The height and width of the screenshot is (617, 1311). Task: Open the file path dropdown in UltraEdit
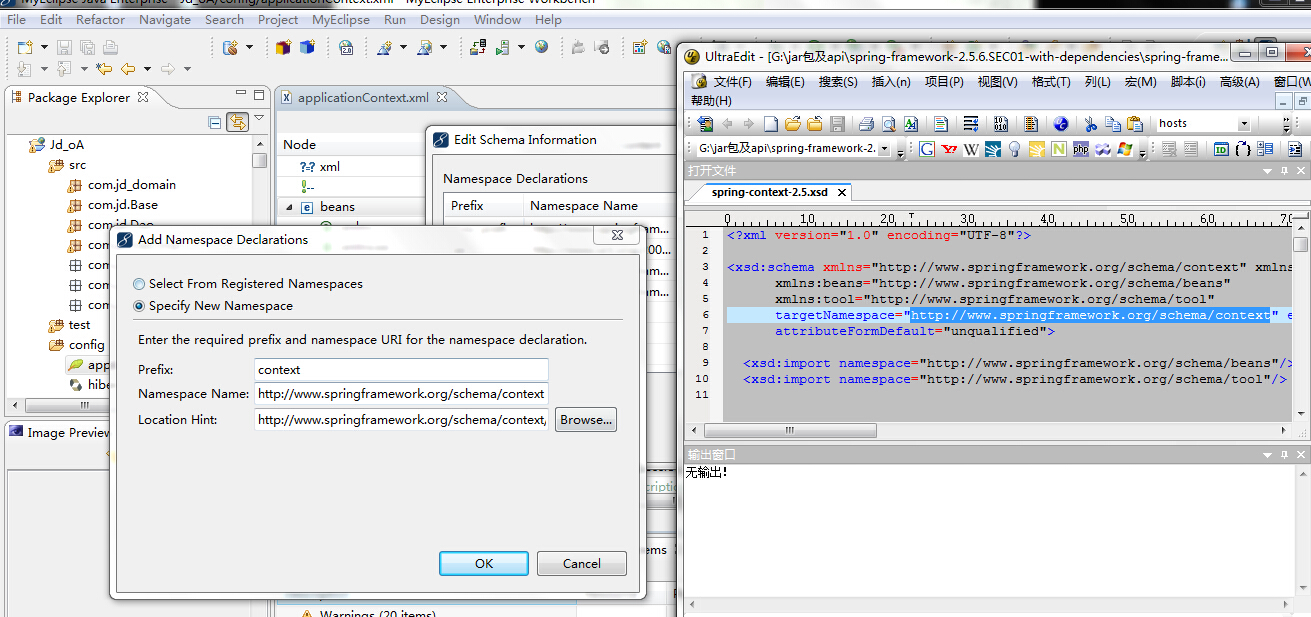[x=883, y=149]
